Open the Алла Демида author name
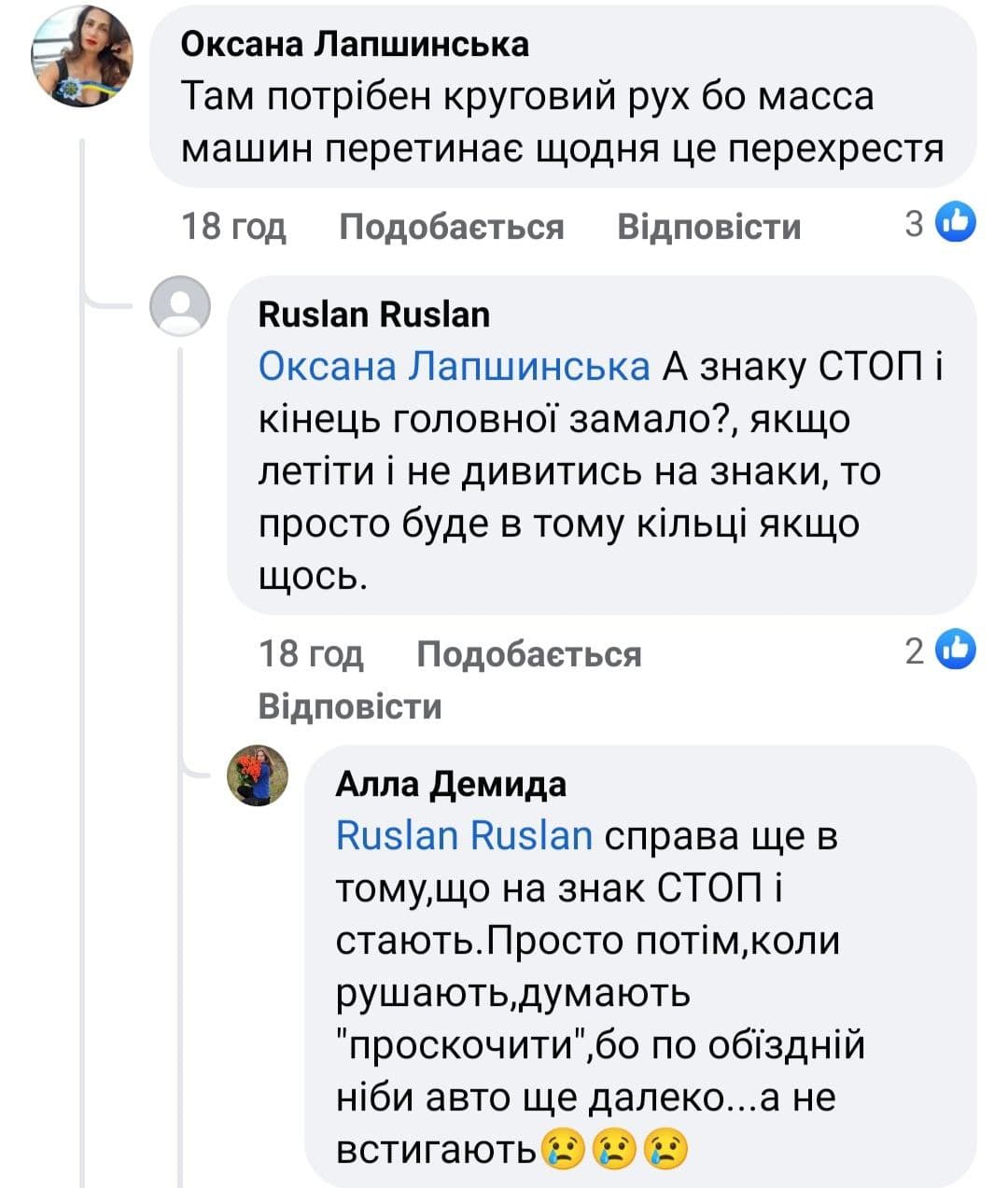This screenshot has width=1008, height=1188. tap(451, 784)
